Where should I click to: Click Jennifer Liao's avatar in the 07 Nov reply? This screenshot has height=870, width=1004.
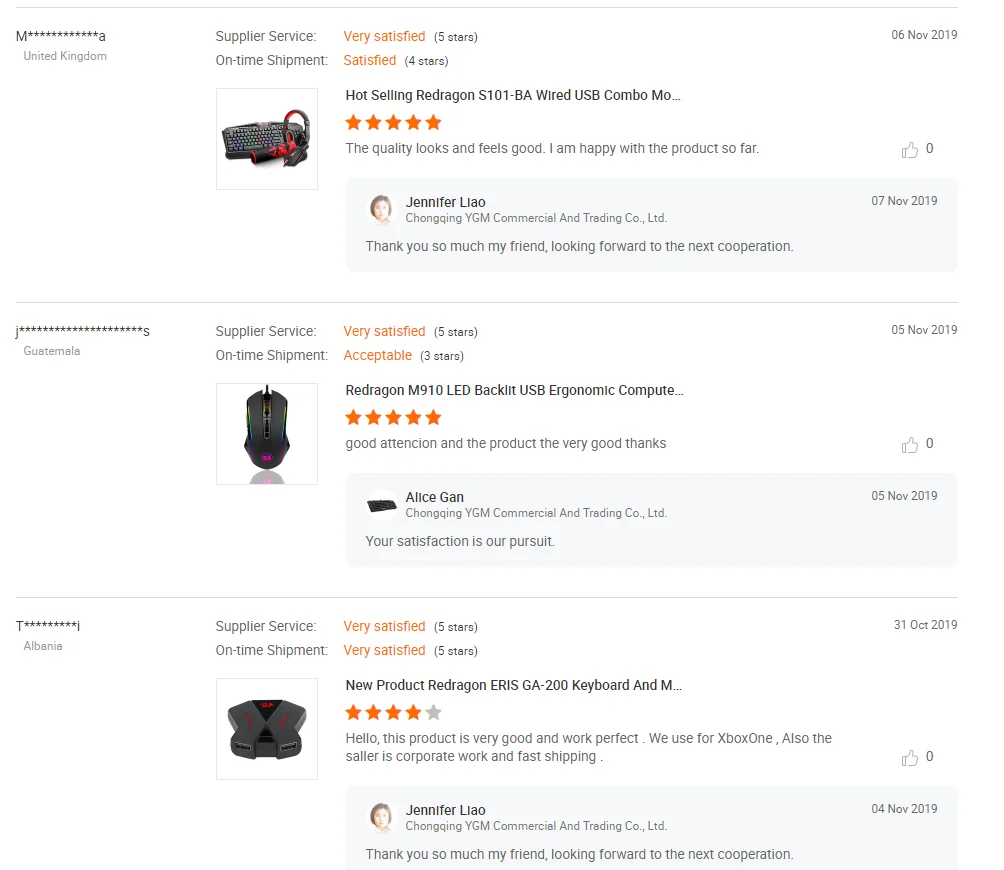click(381, 209)
